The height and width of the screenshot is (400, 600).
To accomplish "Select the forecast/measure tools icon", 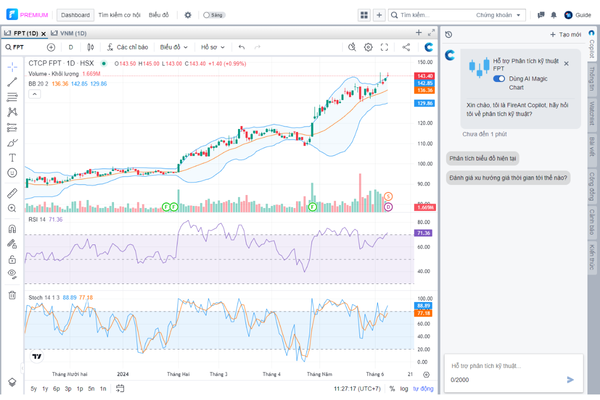I will coord(12,127).
